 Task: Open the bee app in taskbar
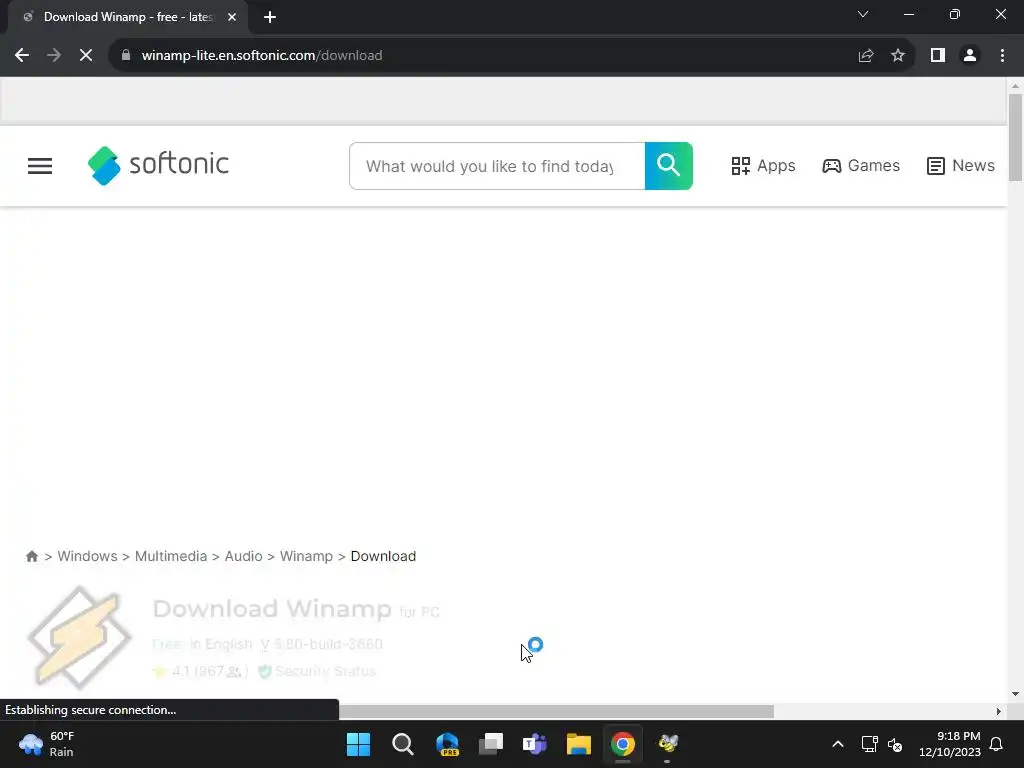point(667,744)
